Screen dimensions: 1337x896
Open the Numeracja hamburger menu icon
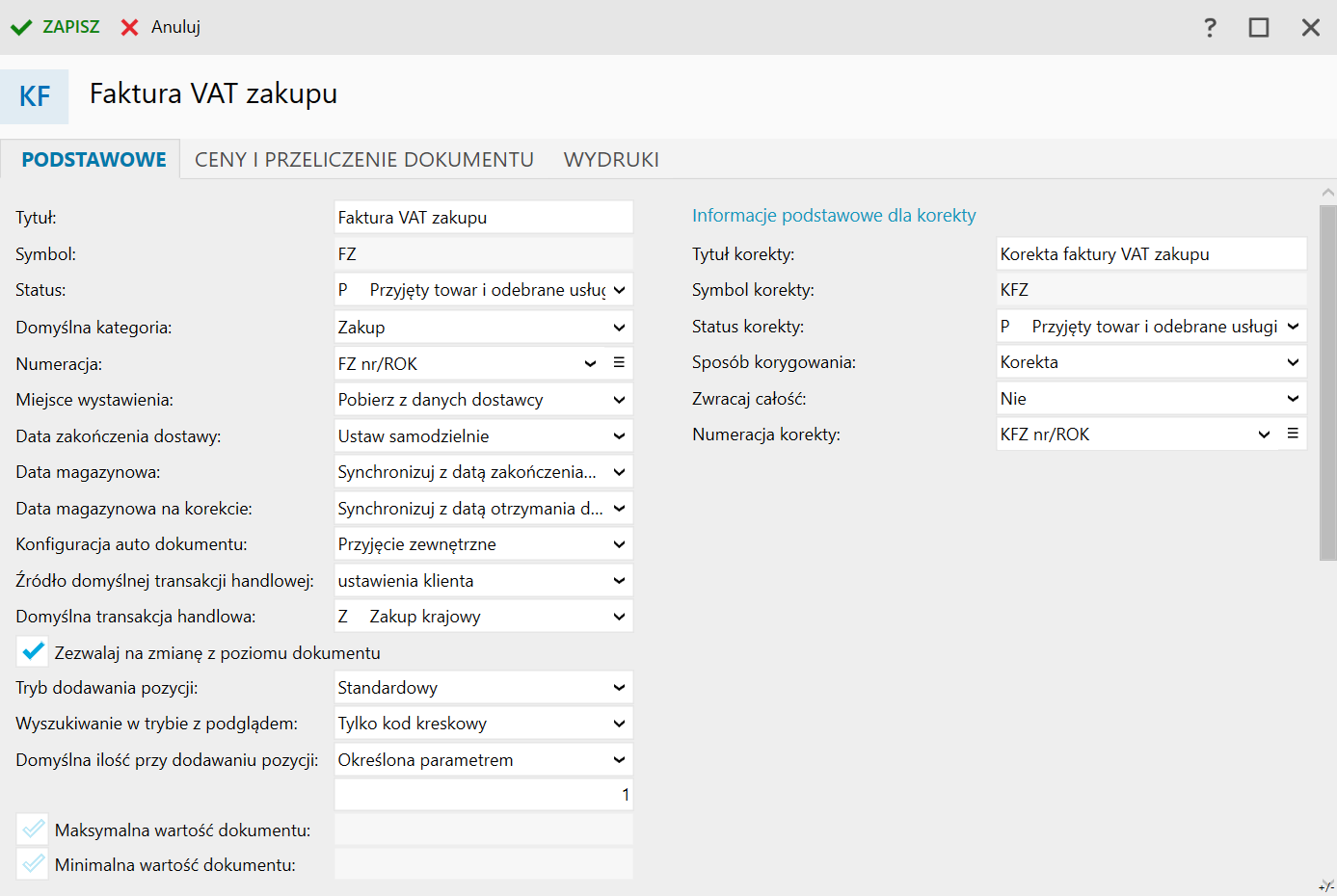[x=619, y=363]
